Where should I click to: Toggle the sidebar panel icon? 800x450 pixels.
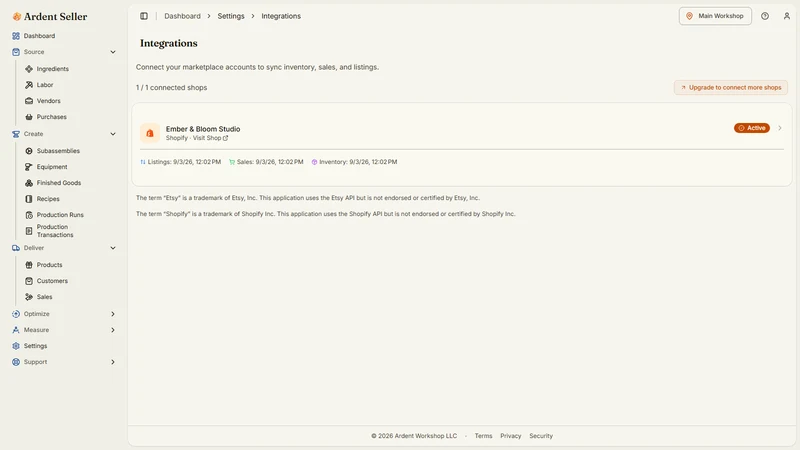pos(144,16)
